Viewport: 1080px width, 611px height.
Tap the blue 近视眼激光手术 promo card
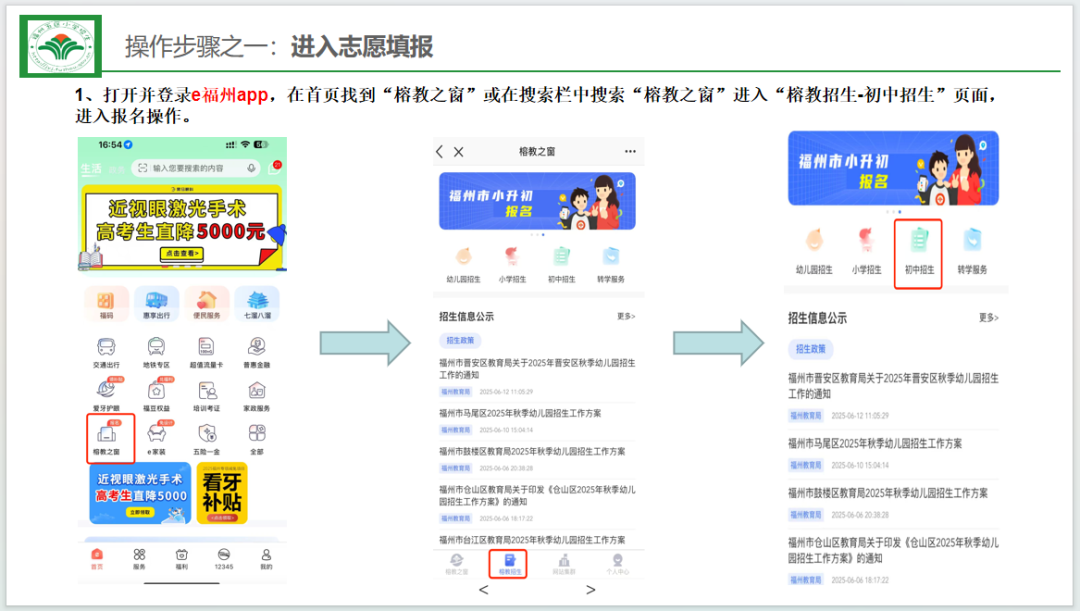[x=140, y=493]
